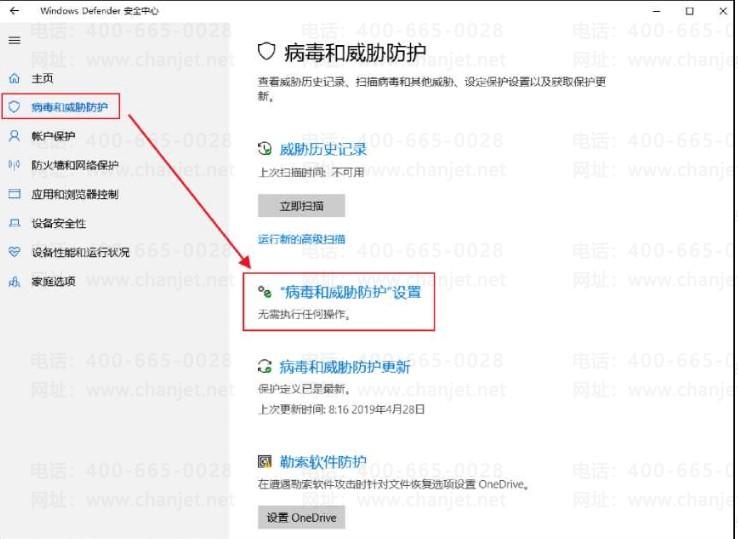The image size is (738, 539).
Task: Open the hamburger navigation menu
Action: point(15,40)
